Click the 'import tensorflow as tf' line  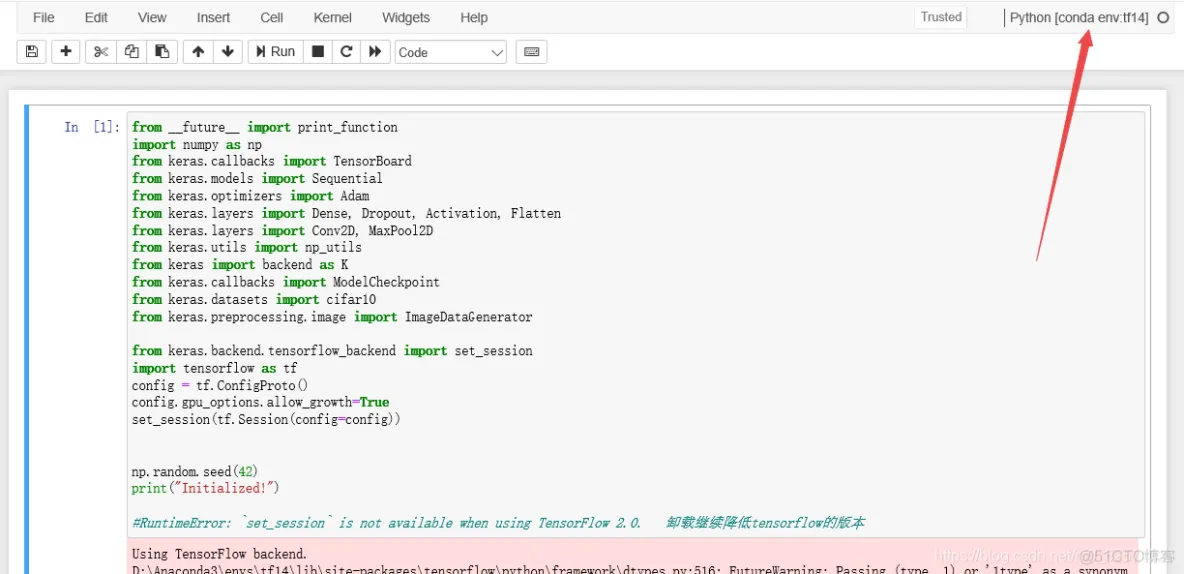click(214, 368)
